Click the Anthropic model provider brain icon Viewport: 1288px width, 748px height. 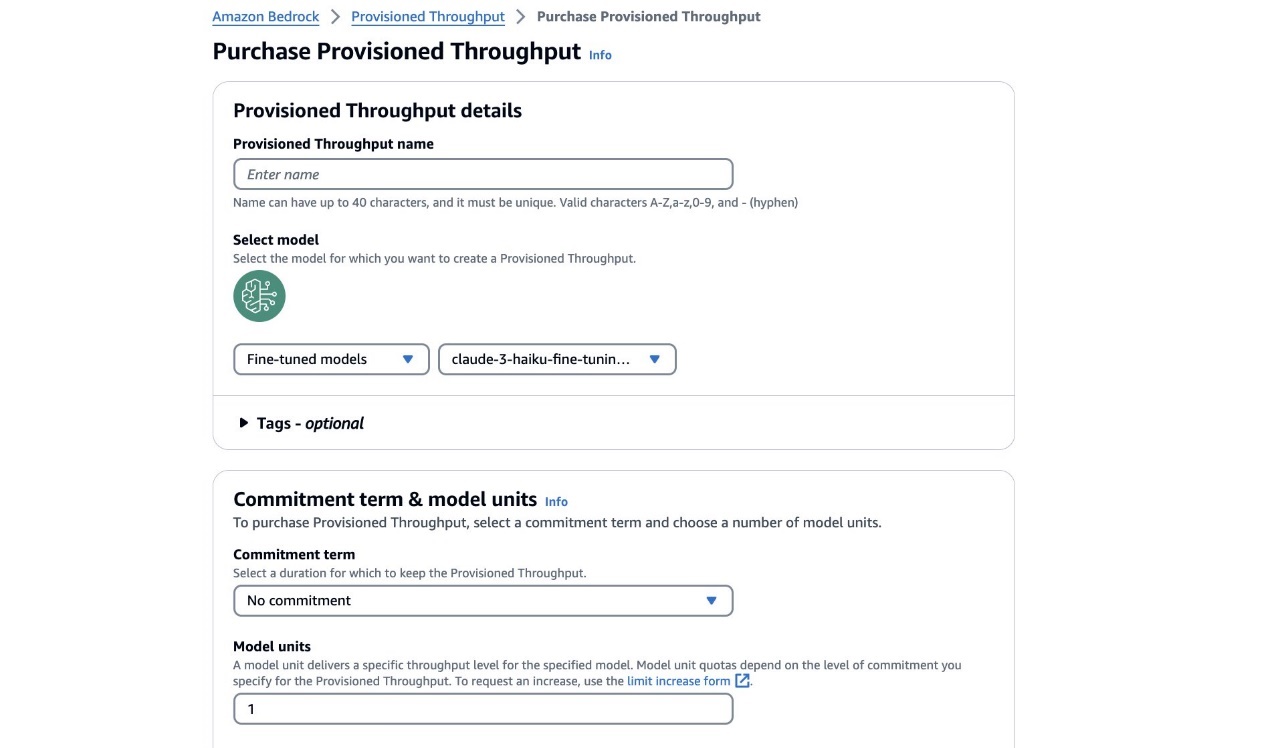[259, 296]
